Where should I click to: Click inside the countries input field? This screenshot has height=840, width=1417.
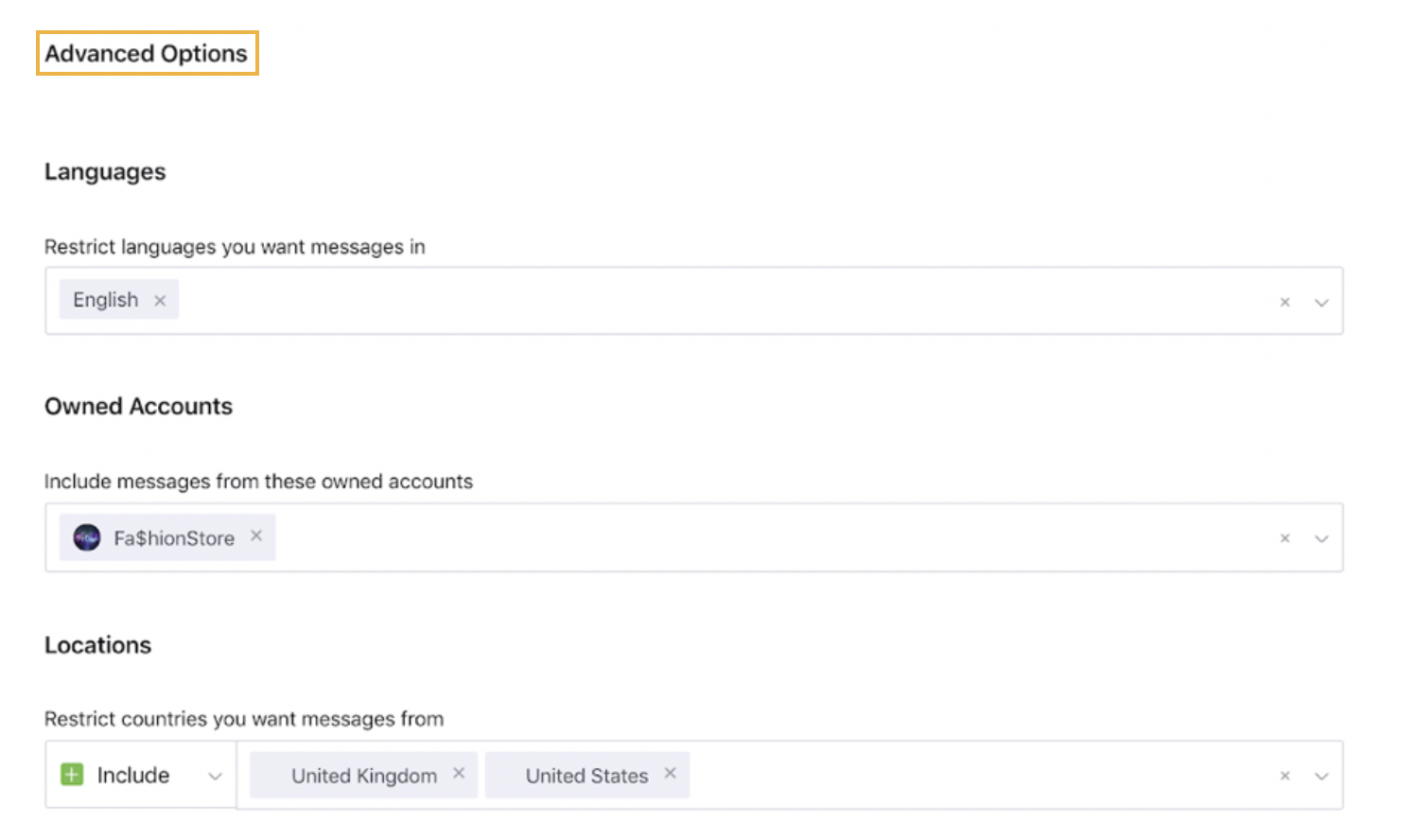790,775
